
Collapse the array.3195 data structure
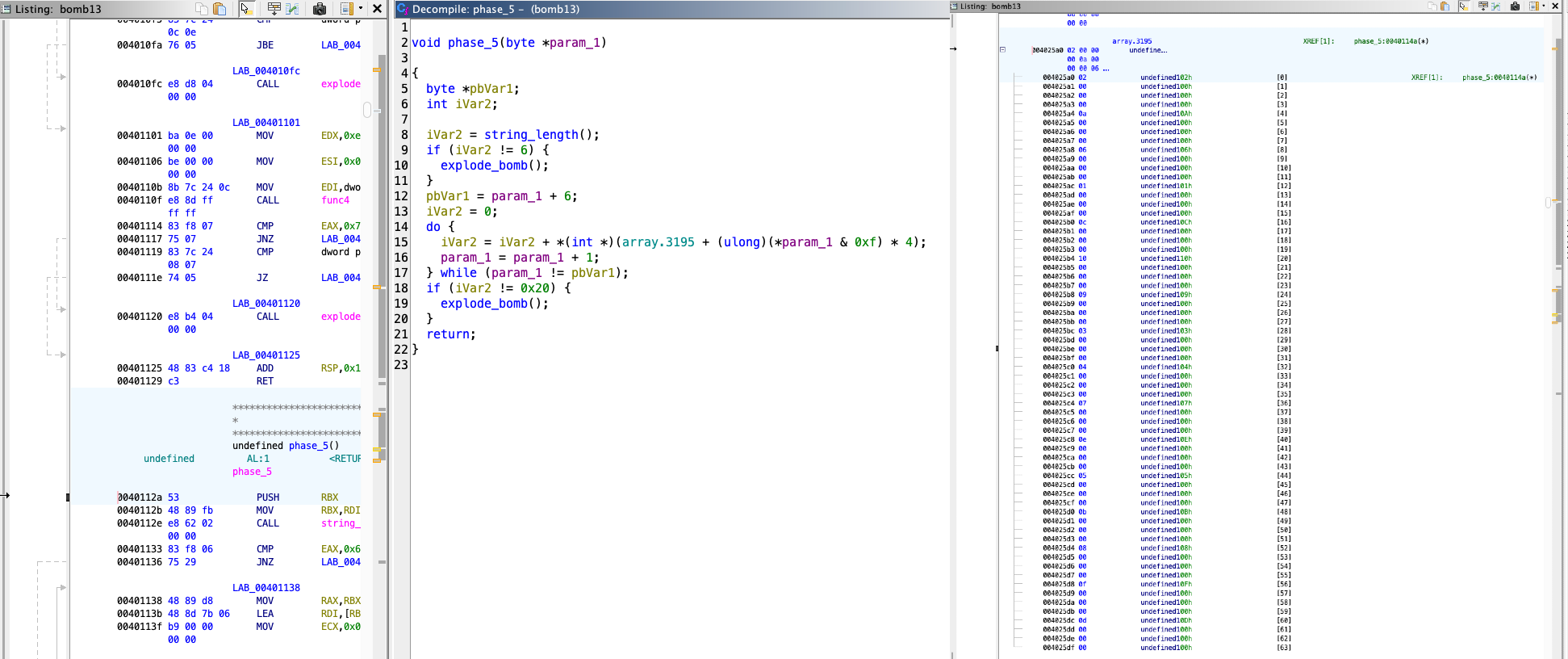coord(1003,50)
